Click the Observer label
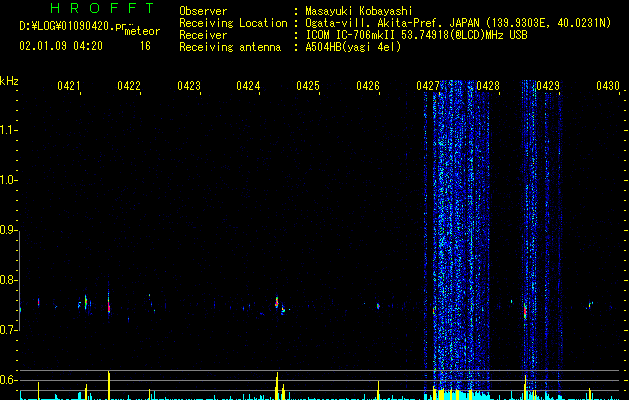The height and width of the screenshot is (400, 629). 203,11
